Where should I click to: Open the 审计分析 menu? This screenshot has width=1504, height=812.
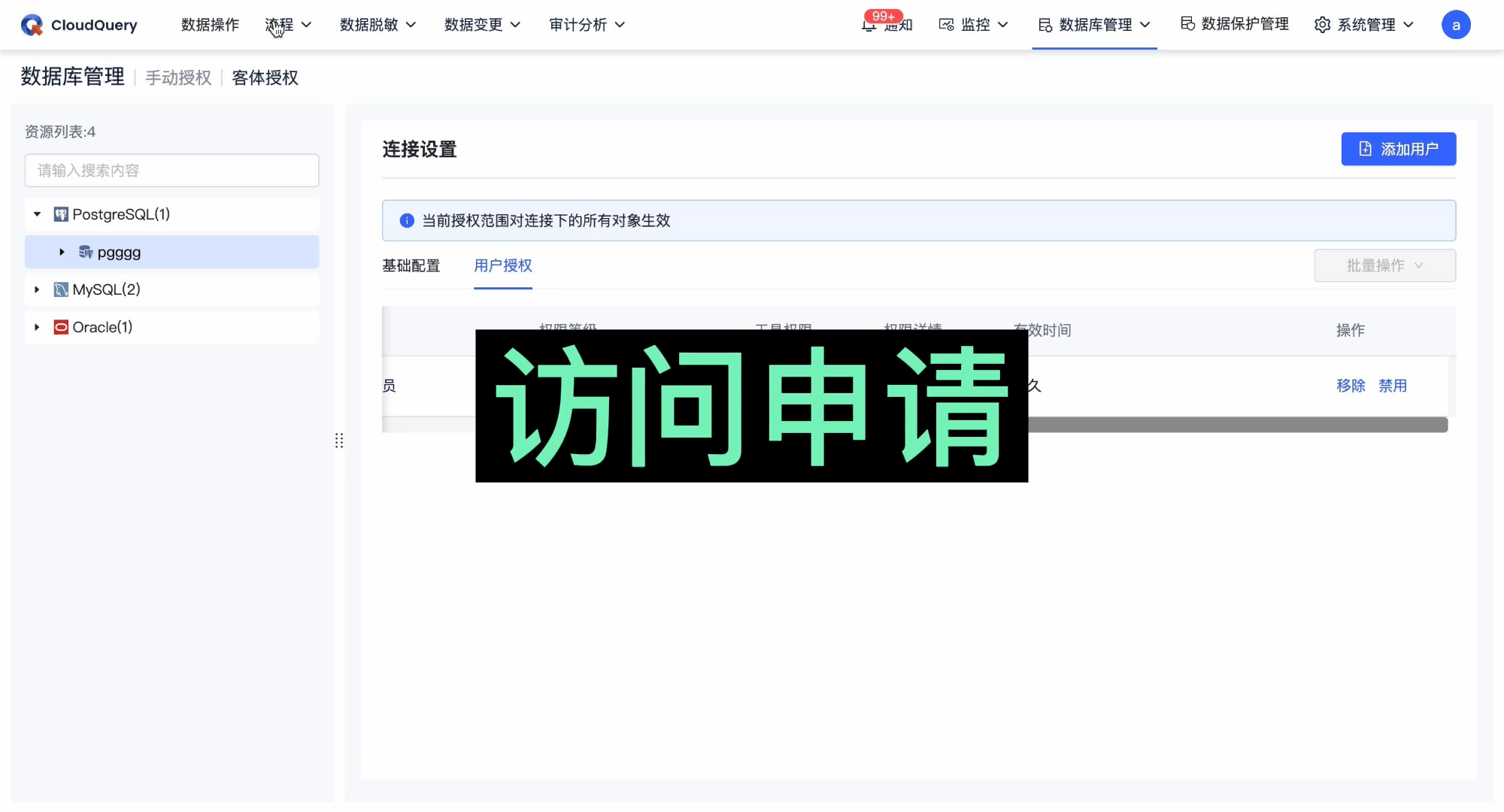579,25
